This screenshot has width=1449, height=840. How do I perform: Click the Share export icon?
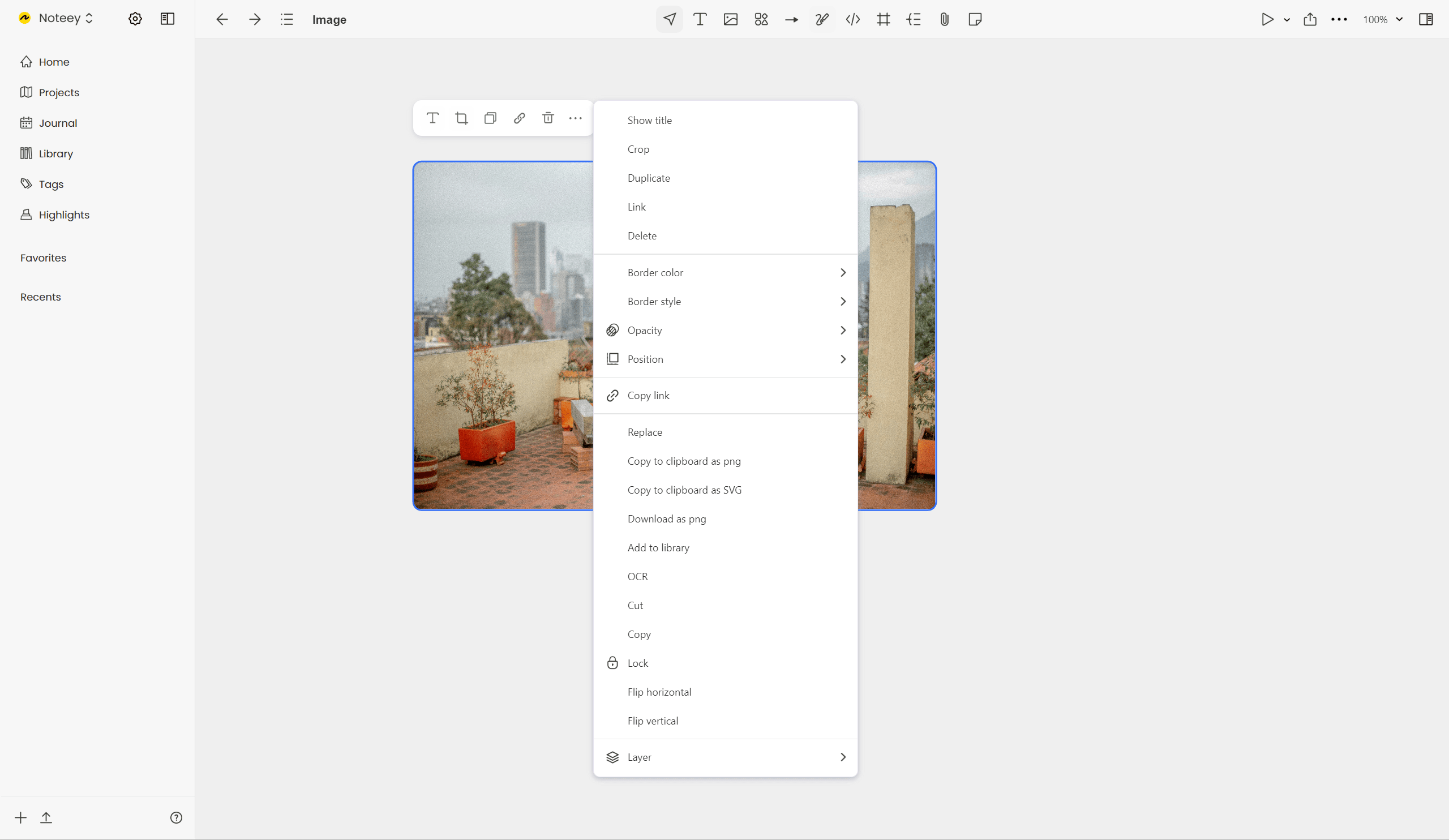point(1310,20)
